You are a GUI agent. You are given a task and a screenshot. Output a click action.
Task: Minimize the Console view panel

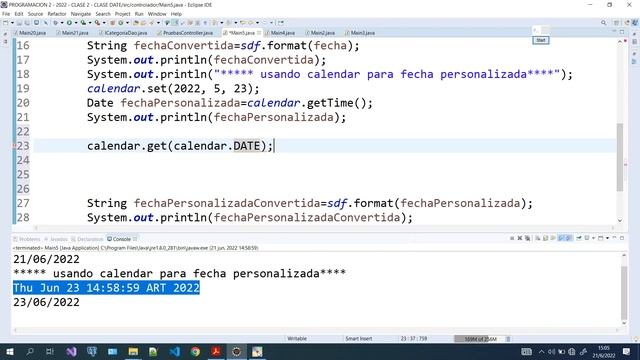pos(615,238)
